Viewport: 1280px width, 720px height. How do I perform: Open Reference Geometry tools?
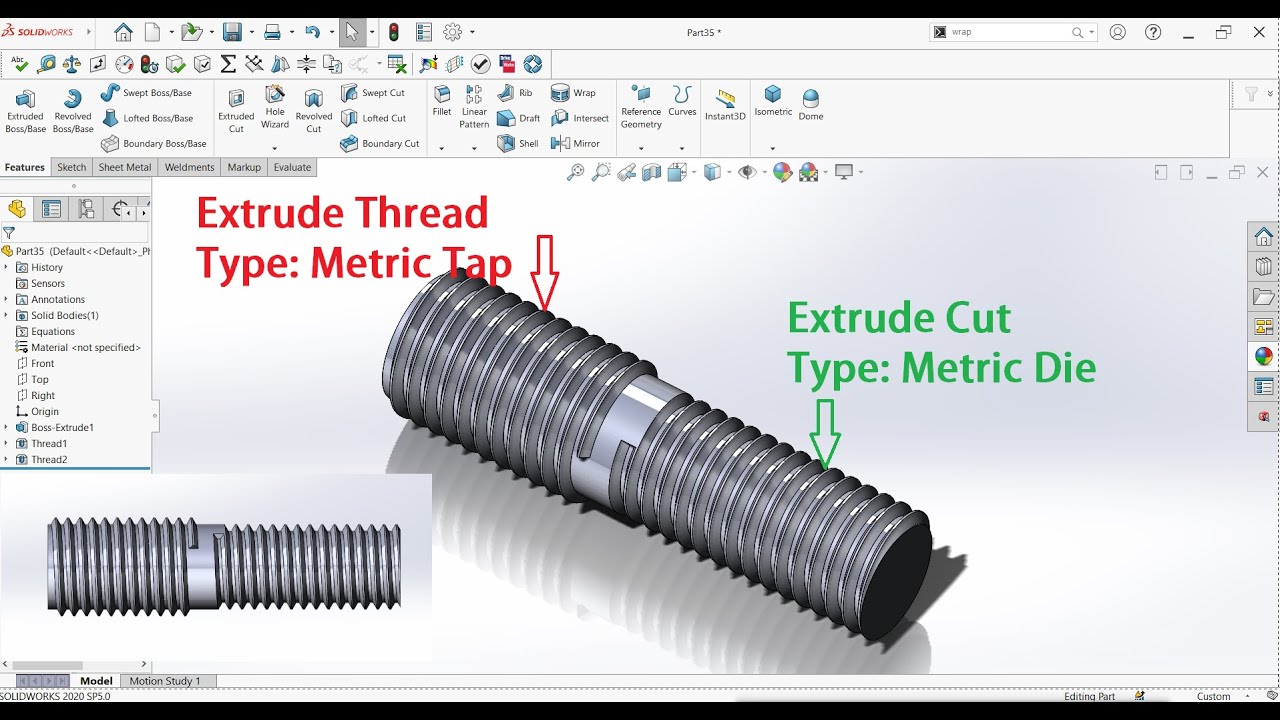click(641, 107)
